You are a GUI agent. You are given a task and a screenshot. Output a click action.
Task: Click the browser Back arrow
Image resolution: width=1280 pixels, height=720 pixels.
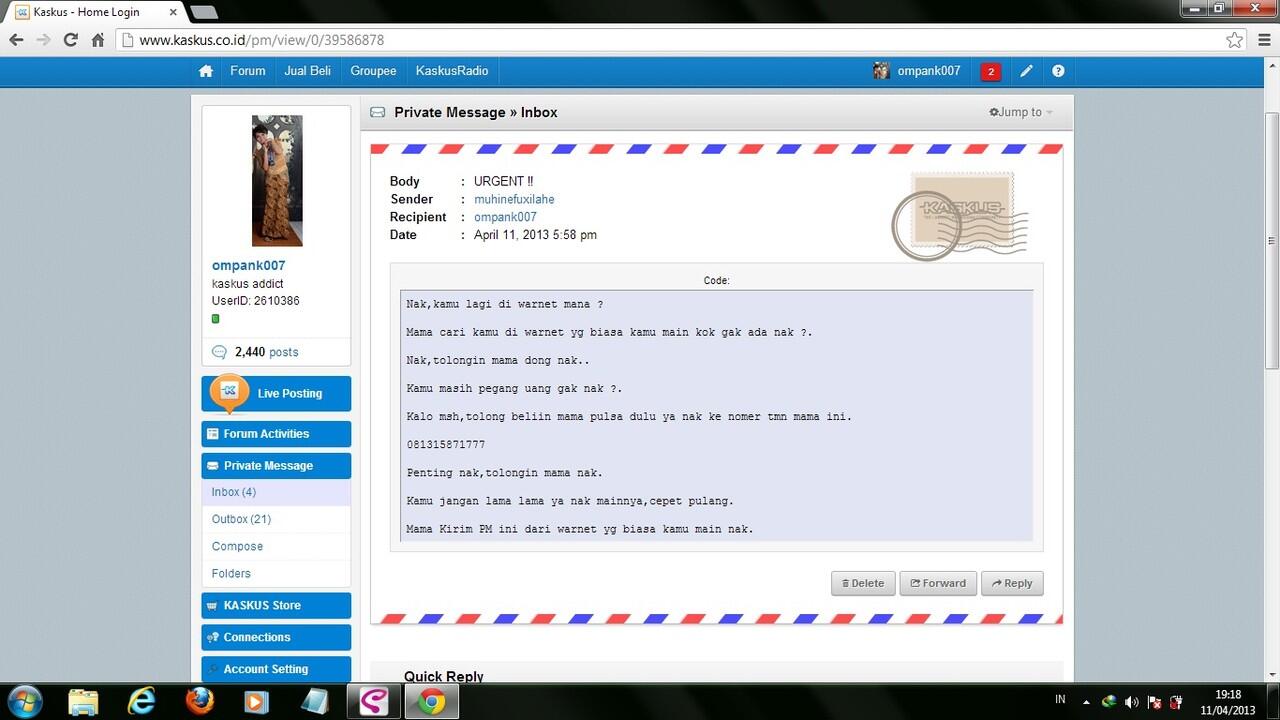pos(16,40)
